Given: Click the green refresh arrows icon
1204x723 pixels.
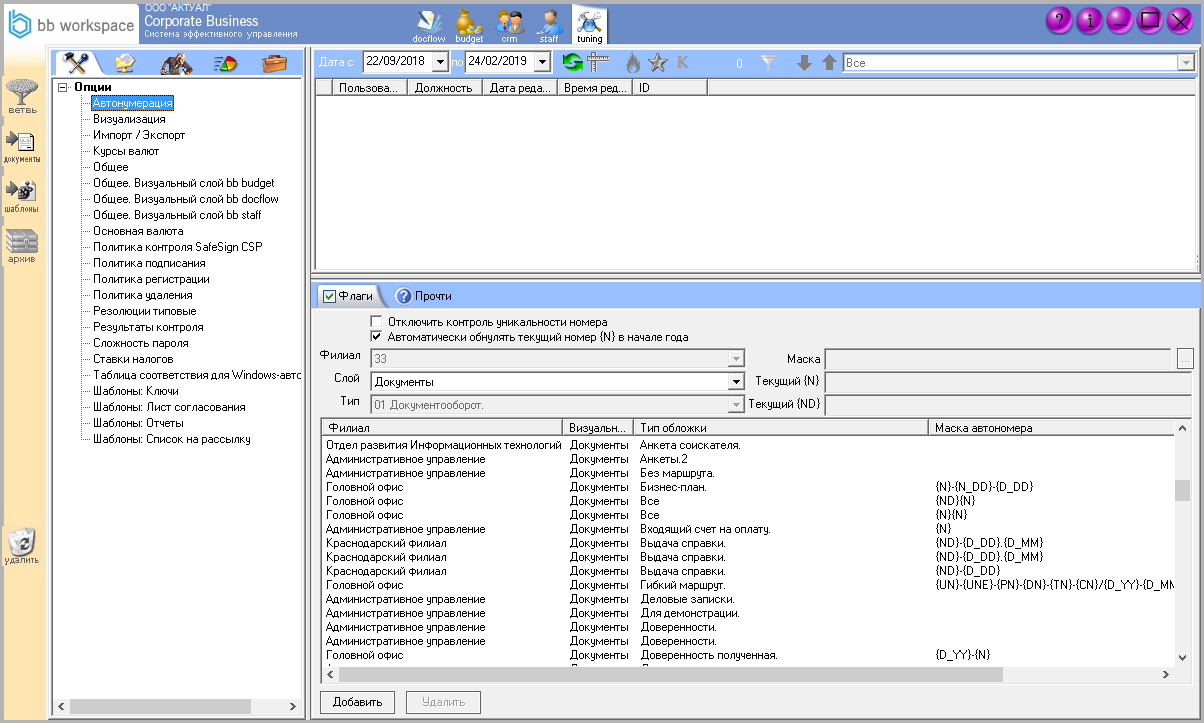Looking at the screenshot, I should pyautogui.click(x=572, y=62).
